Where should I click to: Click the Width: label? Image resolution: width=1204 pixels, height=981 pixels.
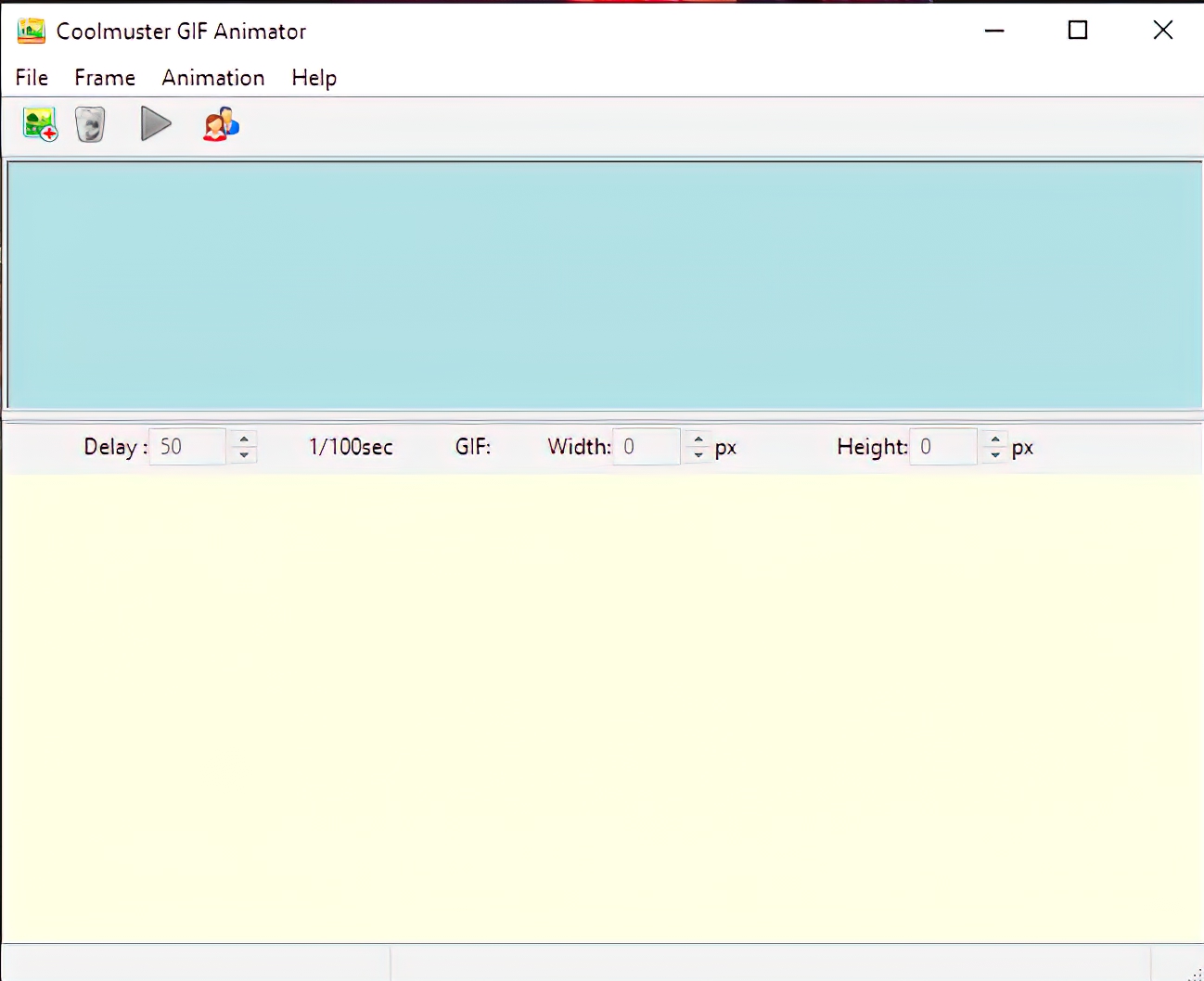(580, 447)
